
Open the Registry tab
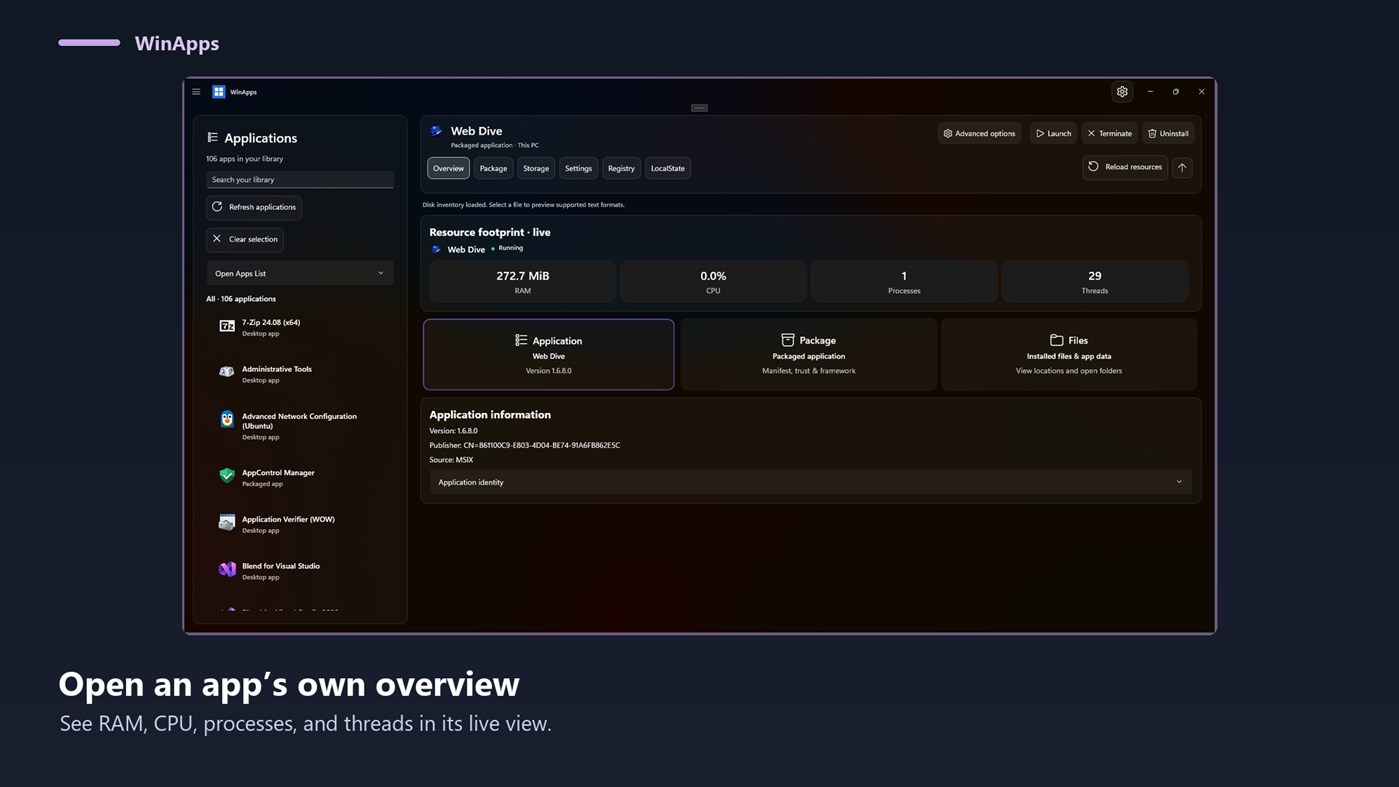tap(621, 168)
